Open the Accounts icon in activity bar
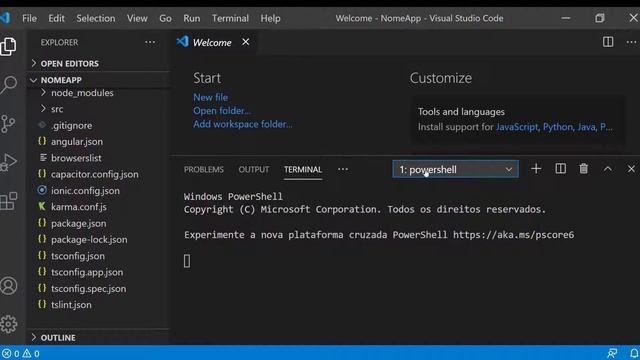640x360 pixels. point(8,286)
